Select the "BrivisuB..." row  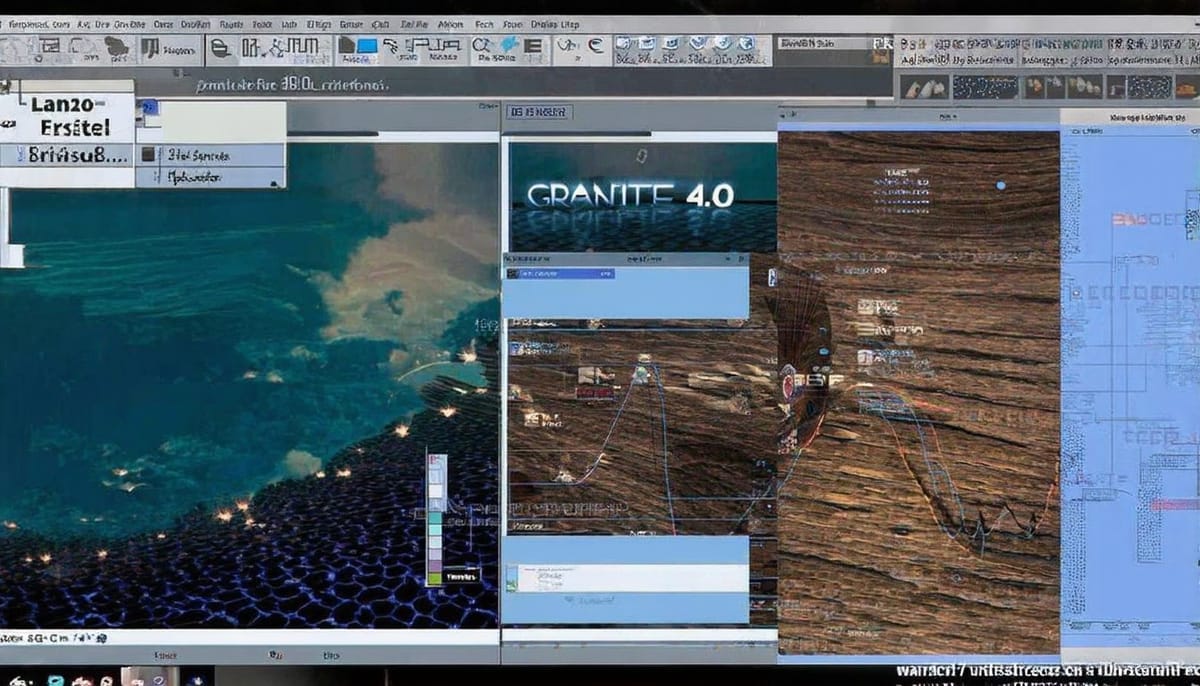(67, 155)
